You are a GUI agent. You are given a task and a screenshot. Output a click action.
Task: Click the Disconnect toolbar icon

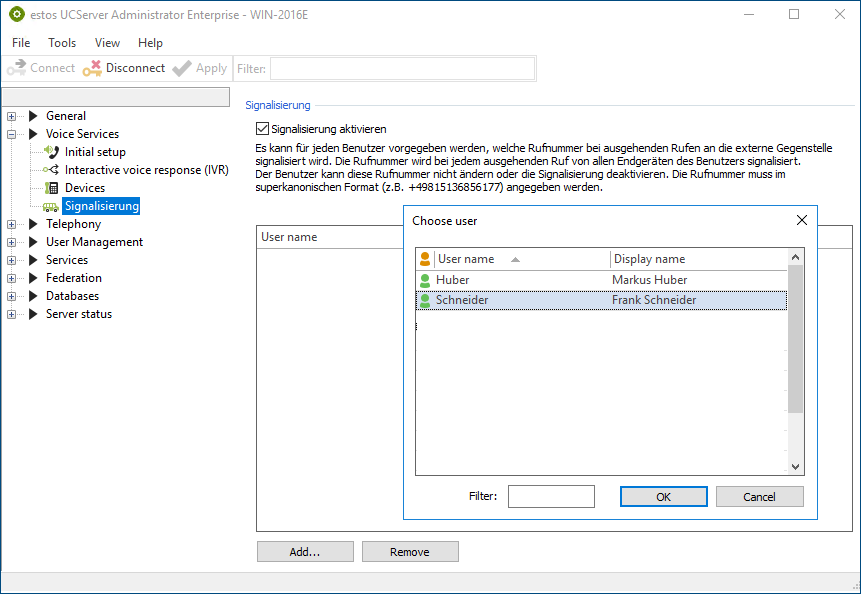[92, 68]
